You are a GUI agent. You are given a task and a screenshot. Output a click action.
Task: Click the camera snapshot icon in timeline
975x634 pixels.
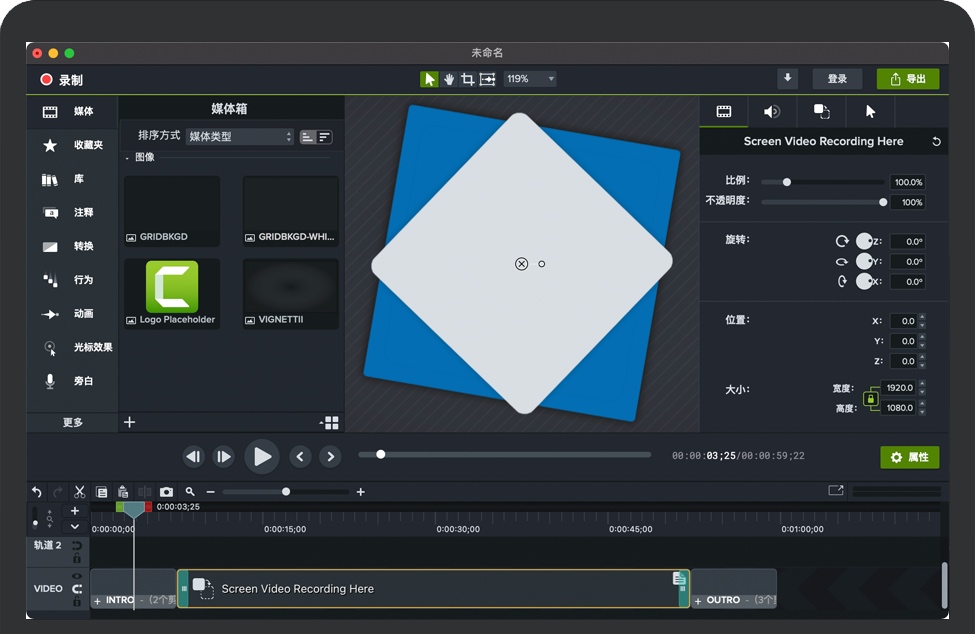click(166, 492)
